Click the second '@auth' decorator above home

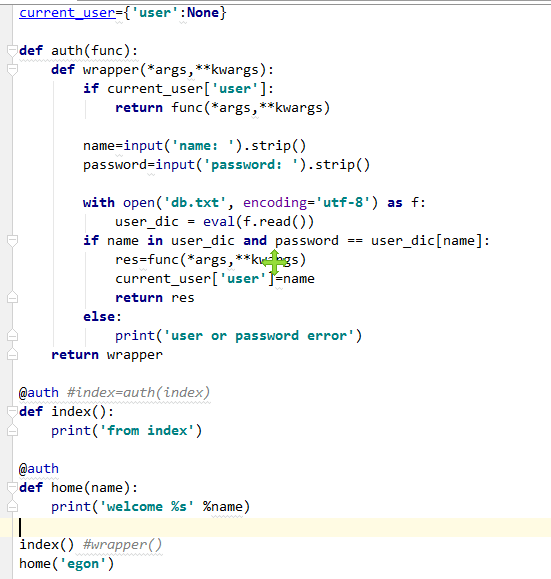coord(39,469)
